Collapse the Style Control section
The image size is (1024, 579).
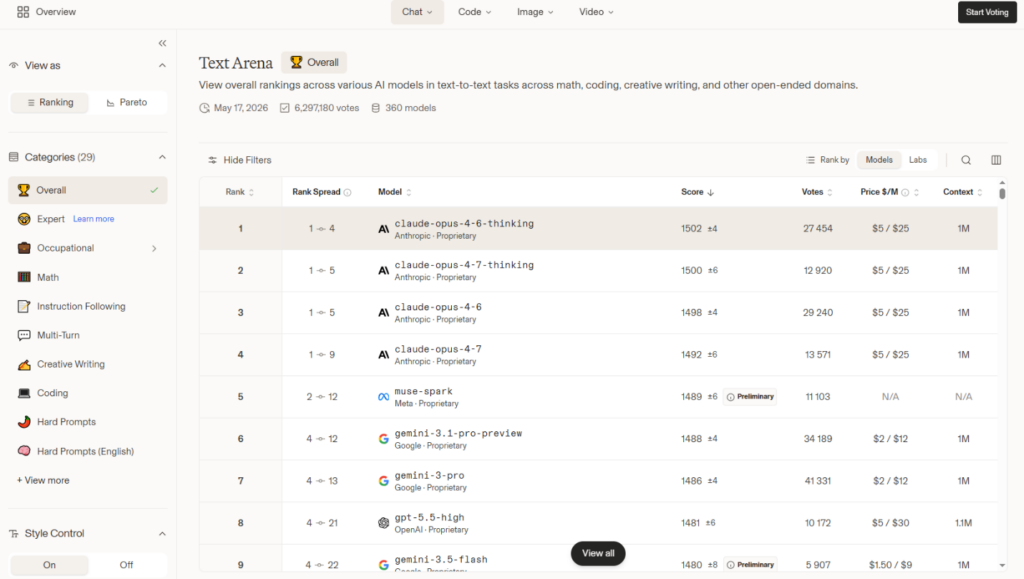coord(162,534)
